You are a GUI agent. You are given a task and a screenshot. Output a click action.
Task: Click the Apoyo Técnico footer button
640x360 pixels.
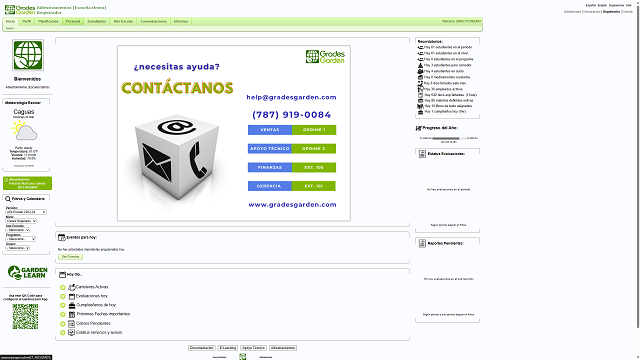coord(253,348)
